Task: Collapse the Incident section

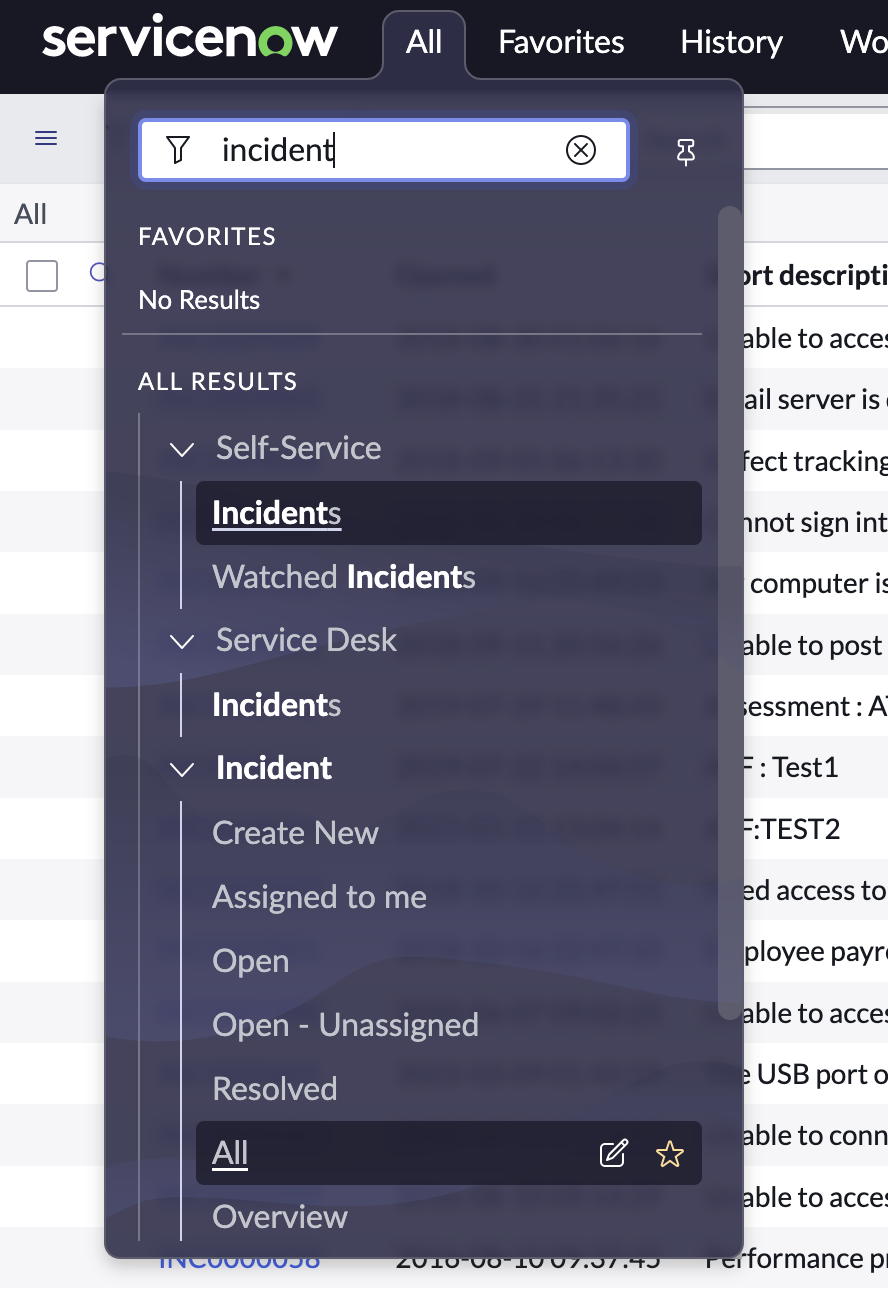Action: click(181, 769)
